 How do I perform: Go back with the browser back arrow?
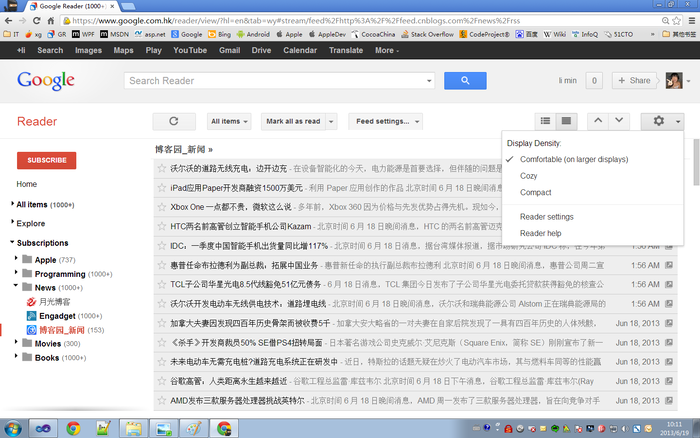8,21
